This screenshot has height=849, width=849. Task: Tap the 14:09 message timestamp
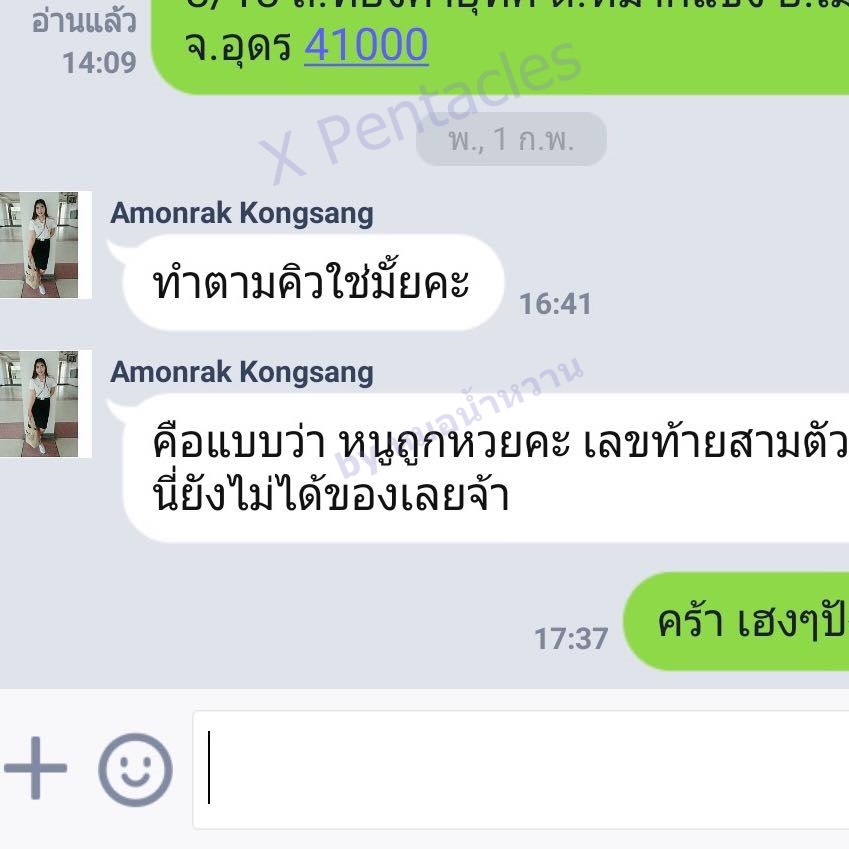click(99, 63)
